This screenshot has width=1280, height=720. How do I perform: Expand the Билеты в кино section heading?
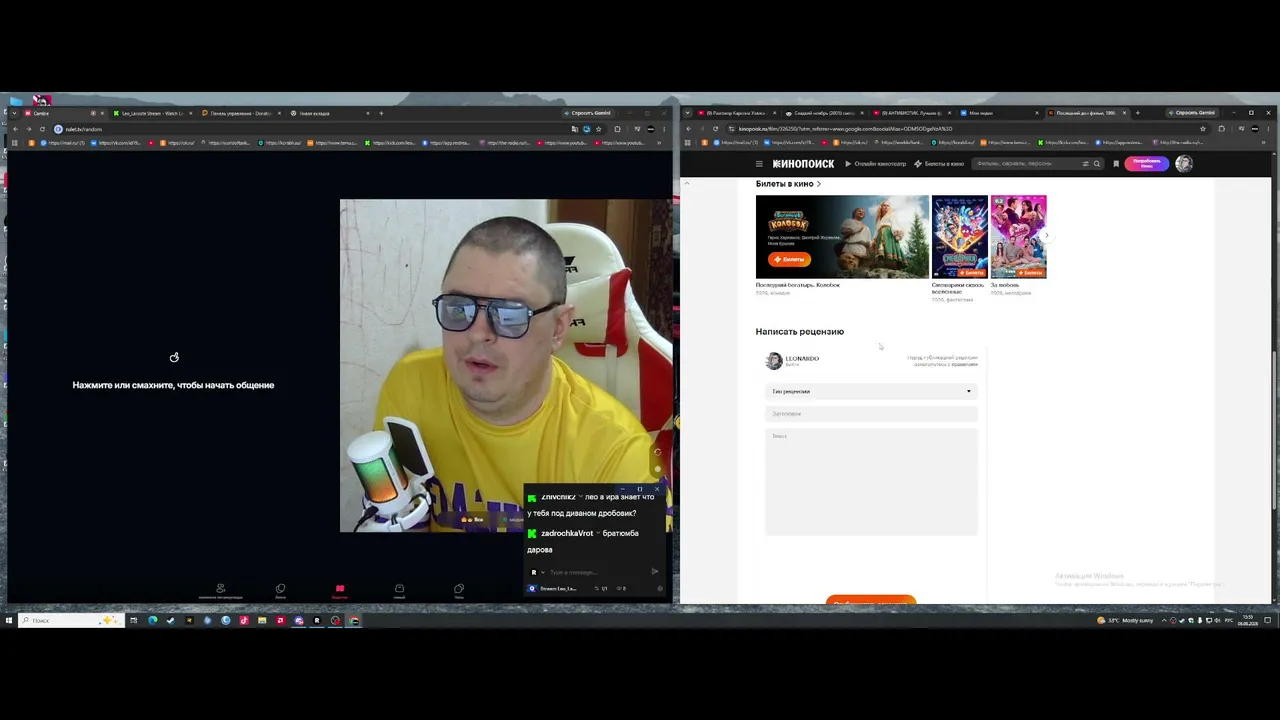coord(788,184)
